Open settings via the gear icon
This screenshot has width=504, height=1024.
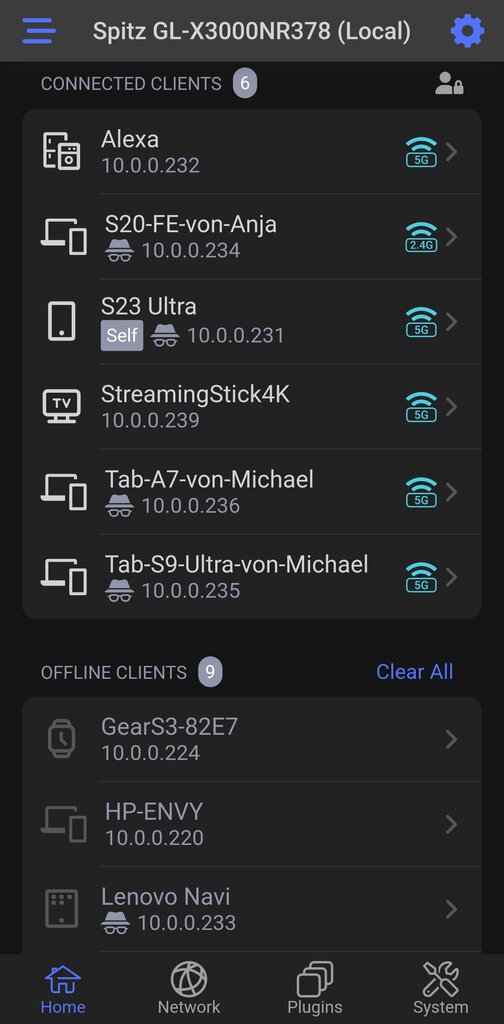coord(467,30)
